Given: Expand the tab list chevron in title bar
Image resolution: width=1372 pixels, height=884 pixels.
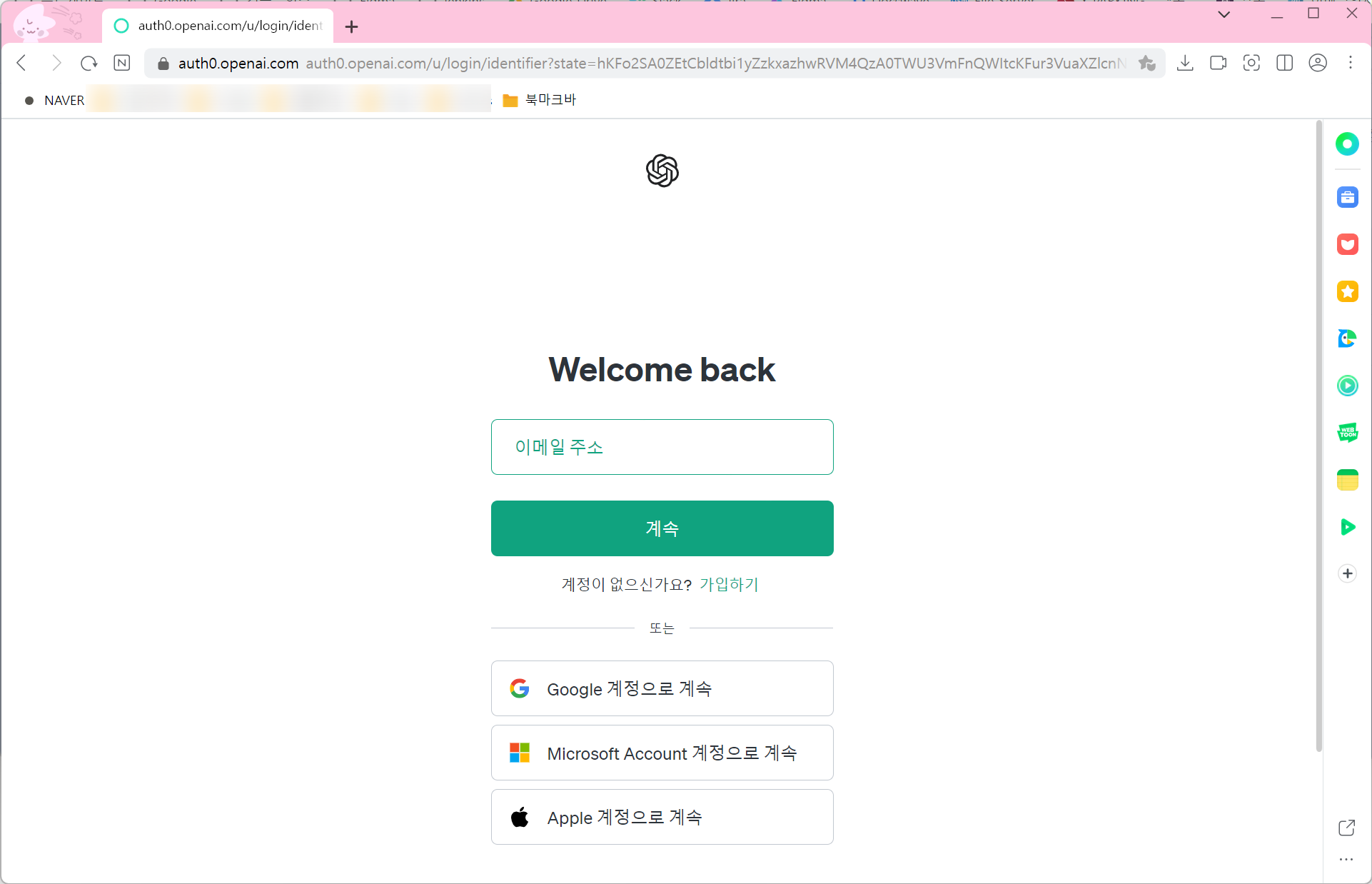Looking at the screenshot, I should [1224, 14].
